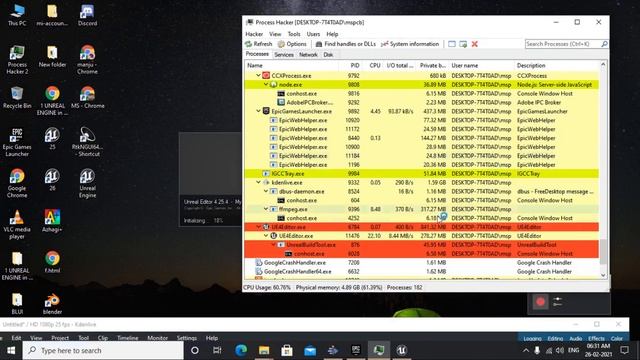
Task: Switch to the Services tab
Action: pos(284,54)
